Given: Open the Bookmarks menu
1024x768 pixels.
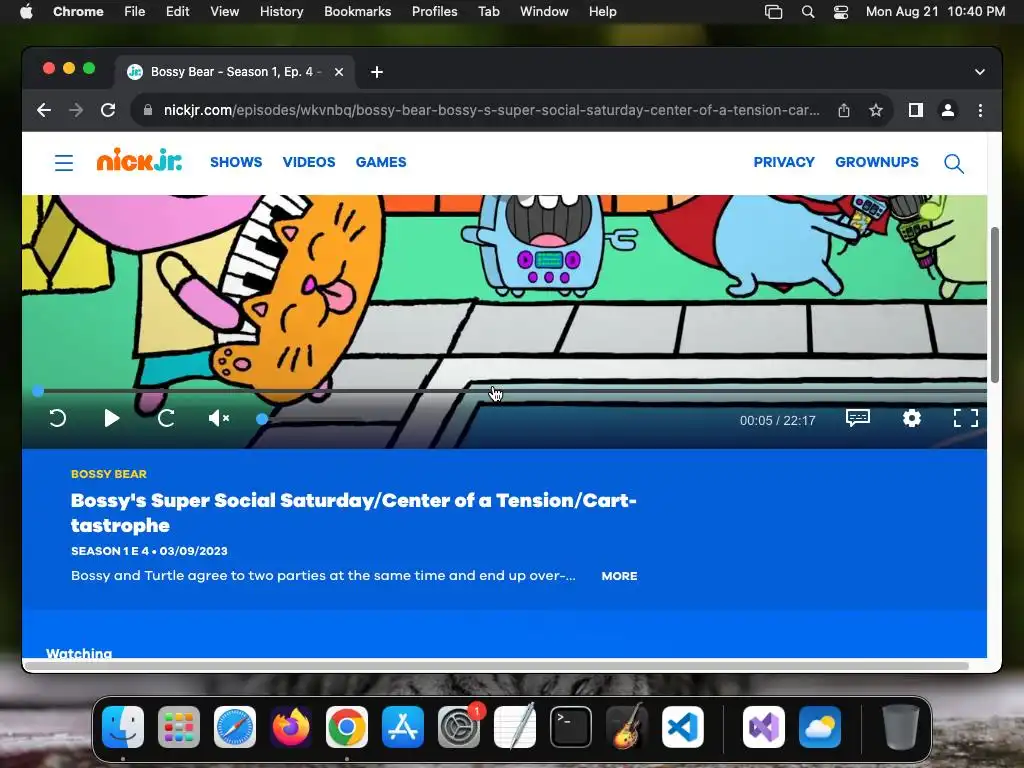Looking at the screenshot, I should point(357,12).
